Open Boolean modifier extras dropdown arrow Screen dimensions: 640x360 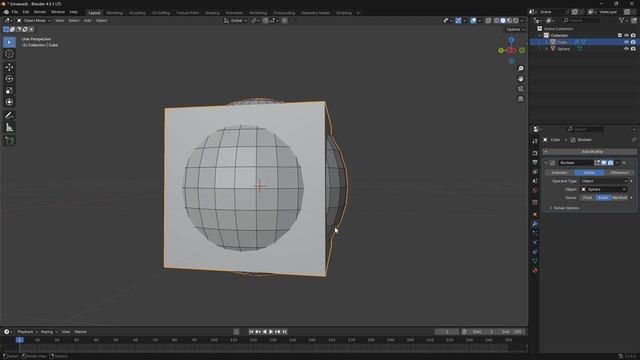pyautogui.click(x=617, y=163)
